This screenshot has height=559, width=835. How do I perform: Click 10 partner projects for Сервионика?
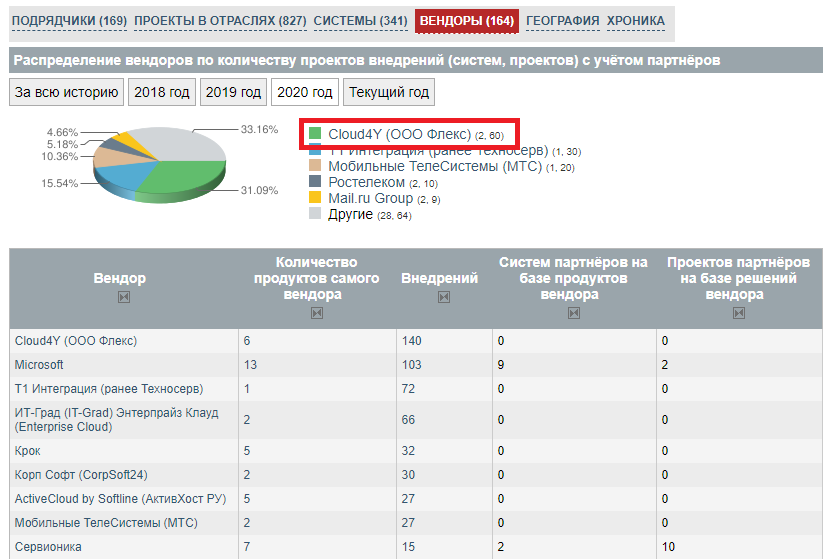pyautogui.click(x=668, y=546)
